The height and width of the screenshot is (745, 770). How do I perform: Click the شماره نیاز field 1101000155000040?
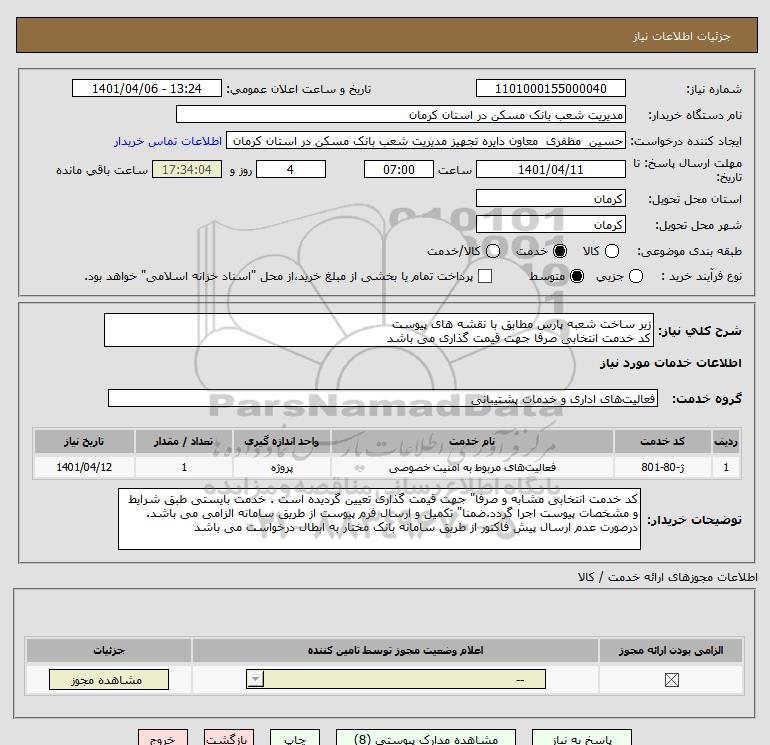[550, 88]
